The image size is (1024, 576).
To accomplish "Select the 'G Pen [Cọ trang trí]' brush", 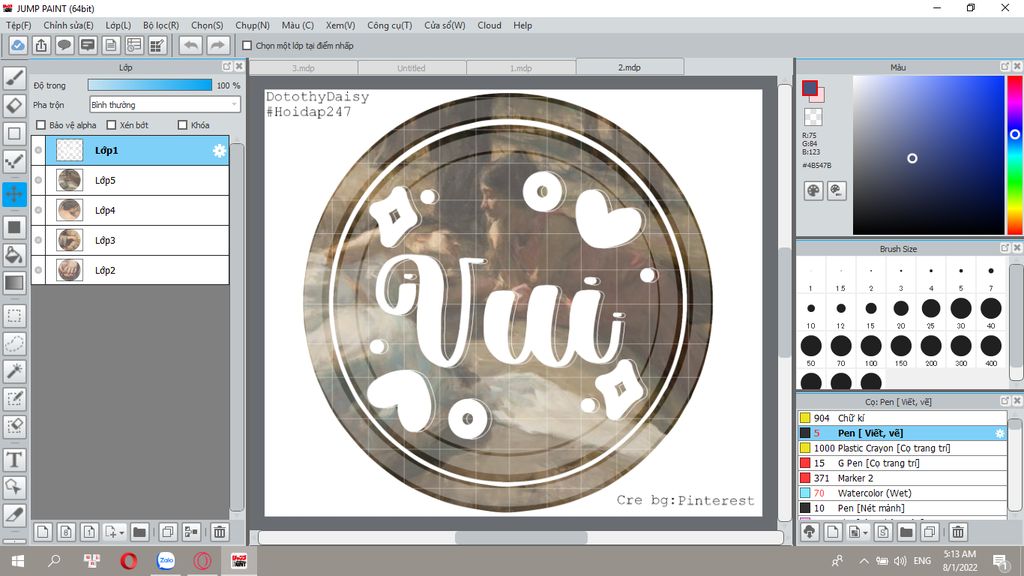I will (903, 463).
